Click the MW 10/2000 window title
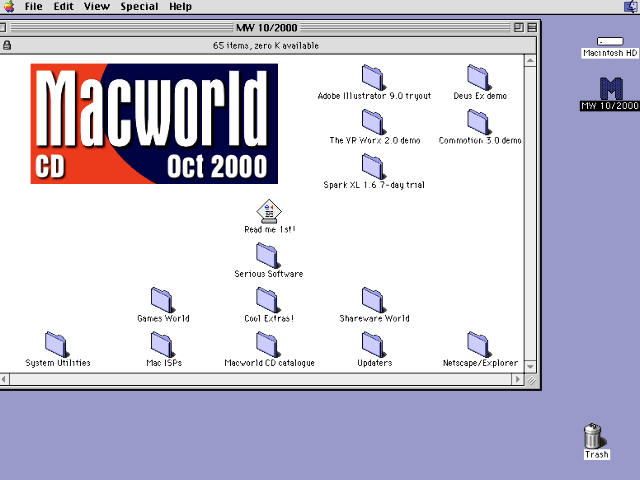The height and width of the screenshot is (480, 640). 267,28
